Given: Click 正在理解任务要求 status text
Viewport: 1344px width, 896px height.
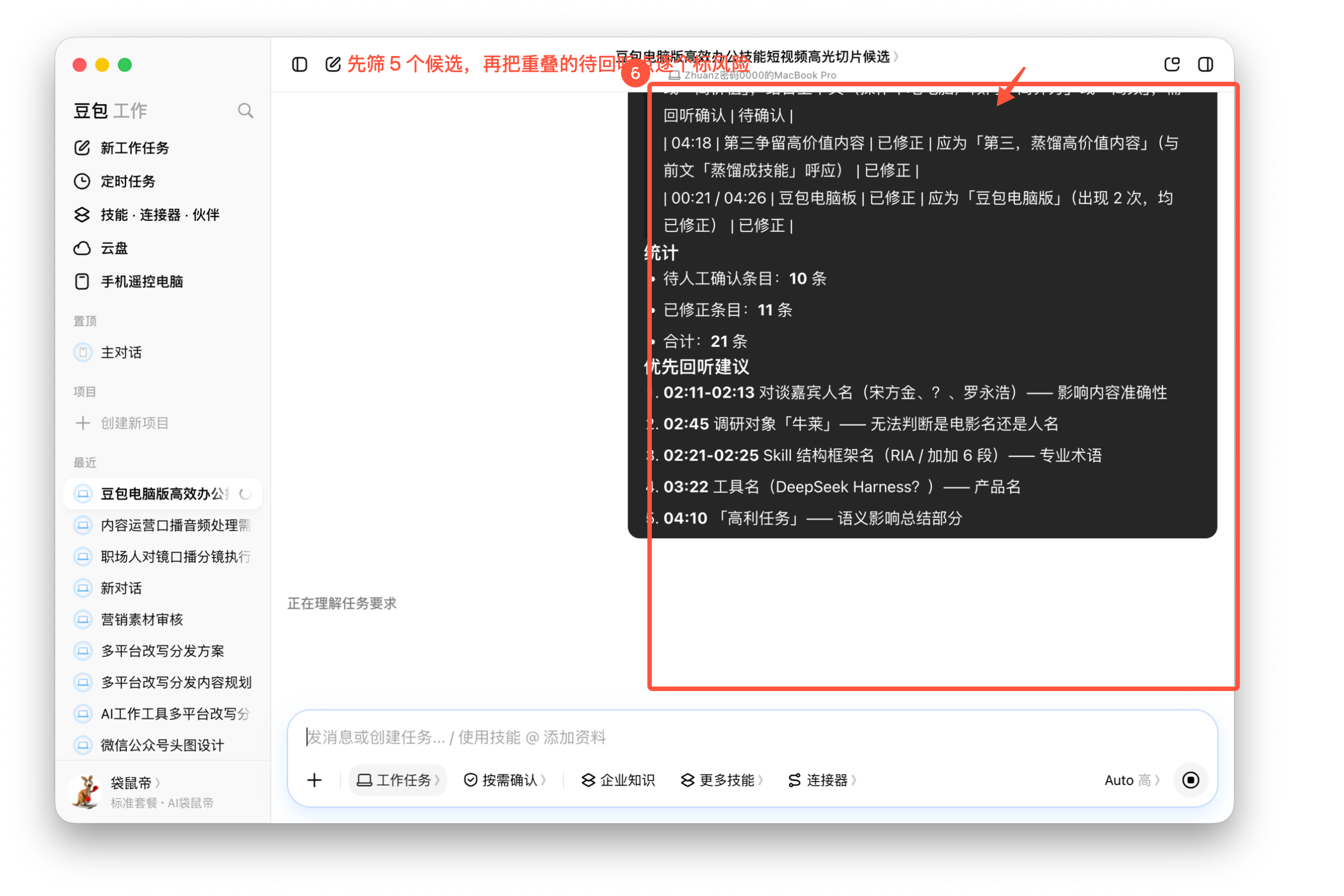Looking at the screenshot, I should pos(342,604).
